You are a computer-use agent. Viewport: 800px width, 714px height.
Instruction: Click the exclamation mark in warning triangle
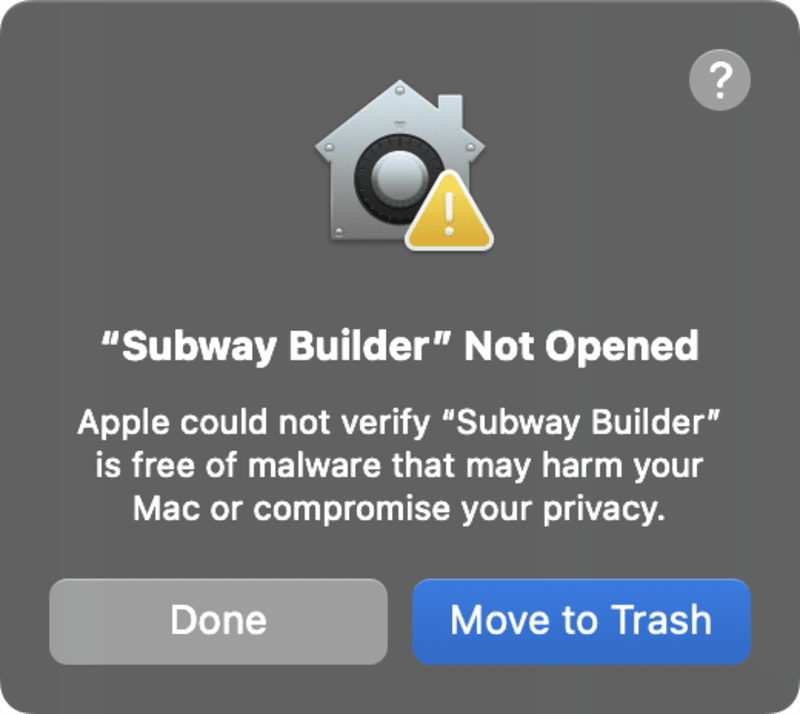click(x=449, y=213)
